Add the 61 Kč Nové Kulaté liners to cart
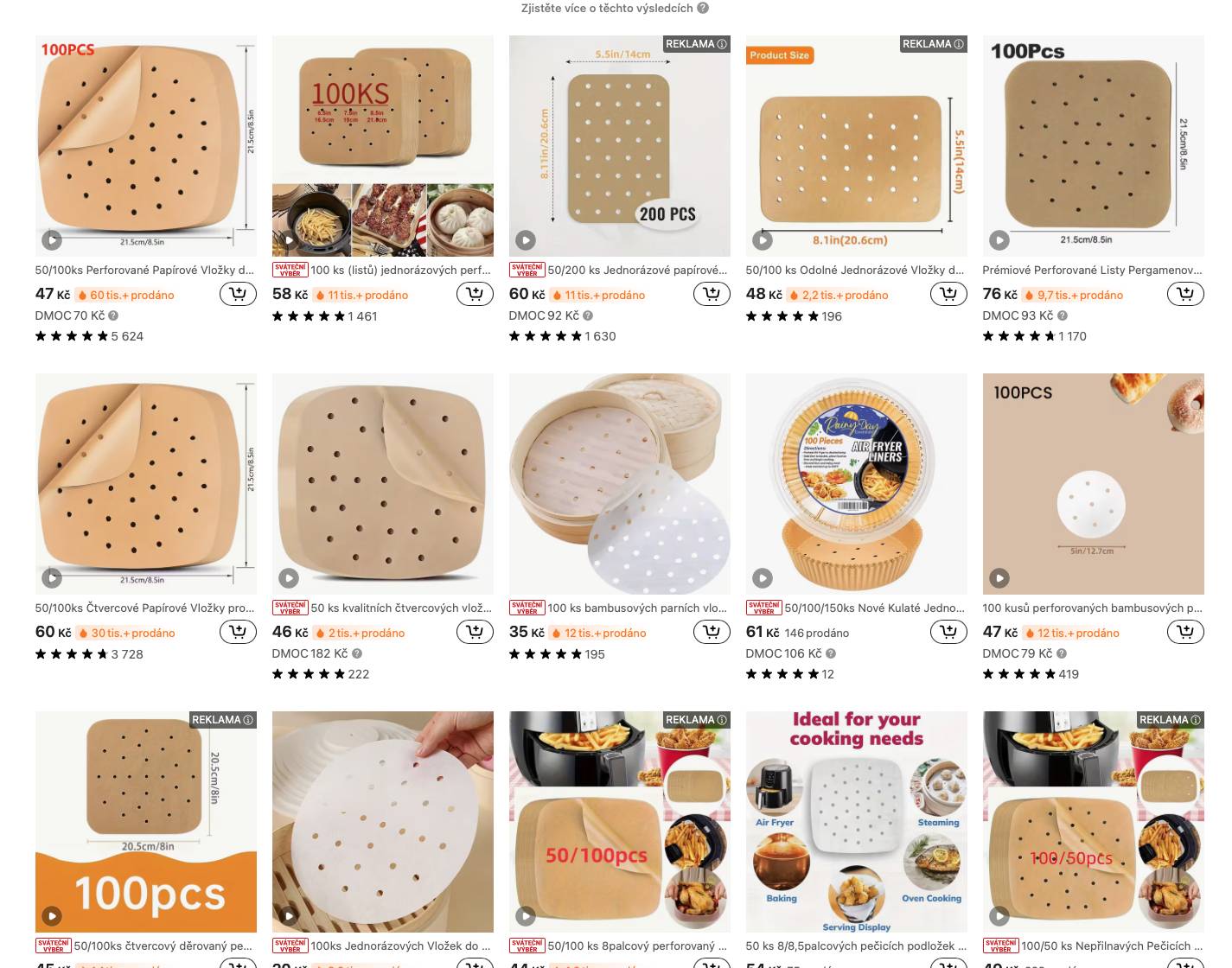Image resolution: width=1232 pixels, height=968 pixels. click(x=948, y=633)
